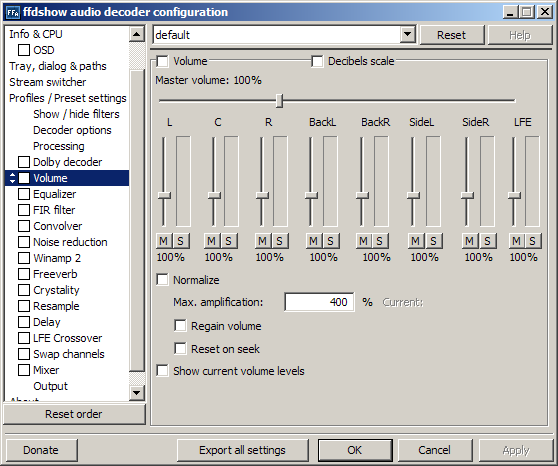Open the Decoder options page
This screenshot has height=466, width=558.
tap(72, 130)
